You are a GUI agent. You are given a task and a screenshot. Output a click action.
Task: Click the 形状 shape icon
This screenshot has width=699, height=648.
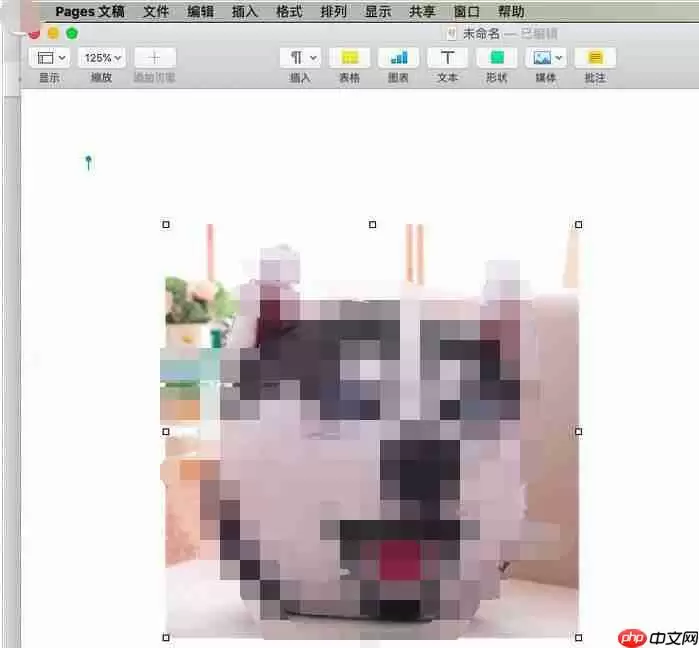[497, 57]
